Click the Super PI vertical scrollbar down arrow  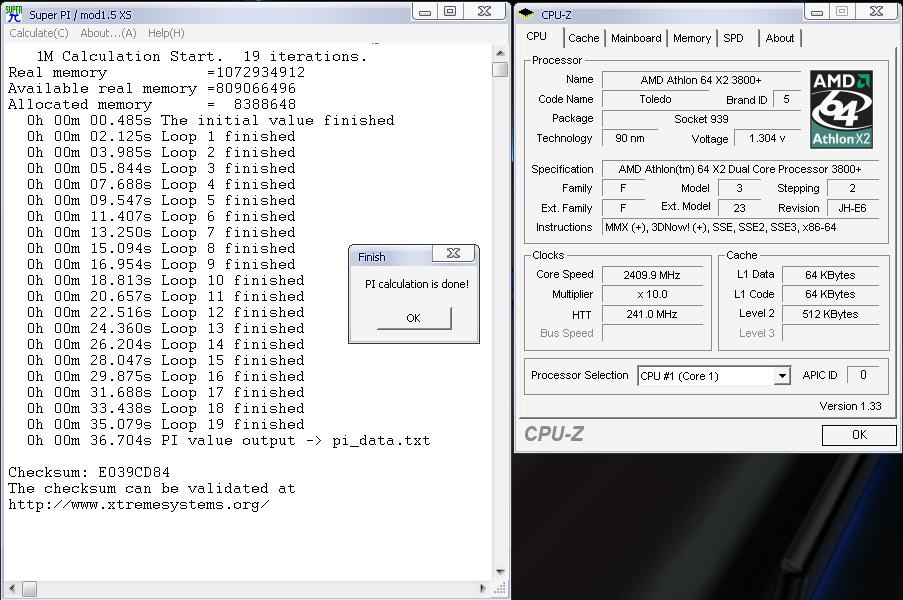tap(500, 572)
